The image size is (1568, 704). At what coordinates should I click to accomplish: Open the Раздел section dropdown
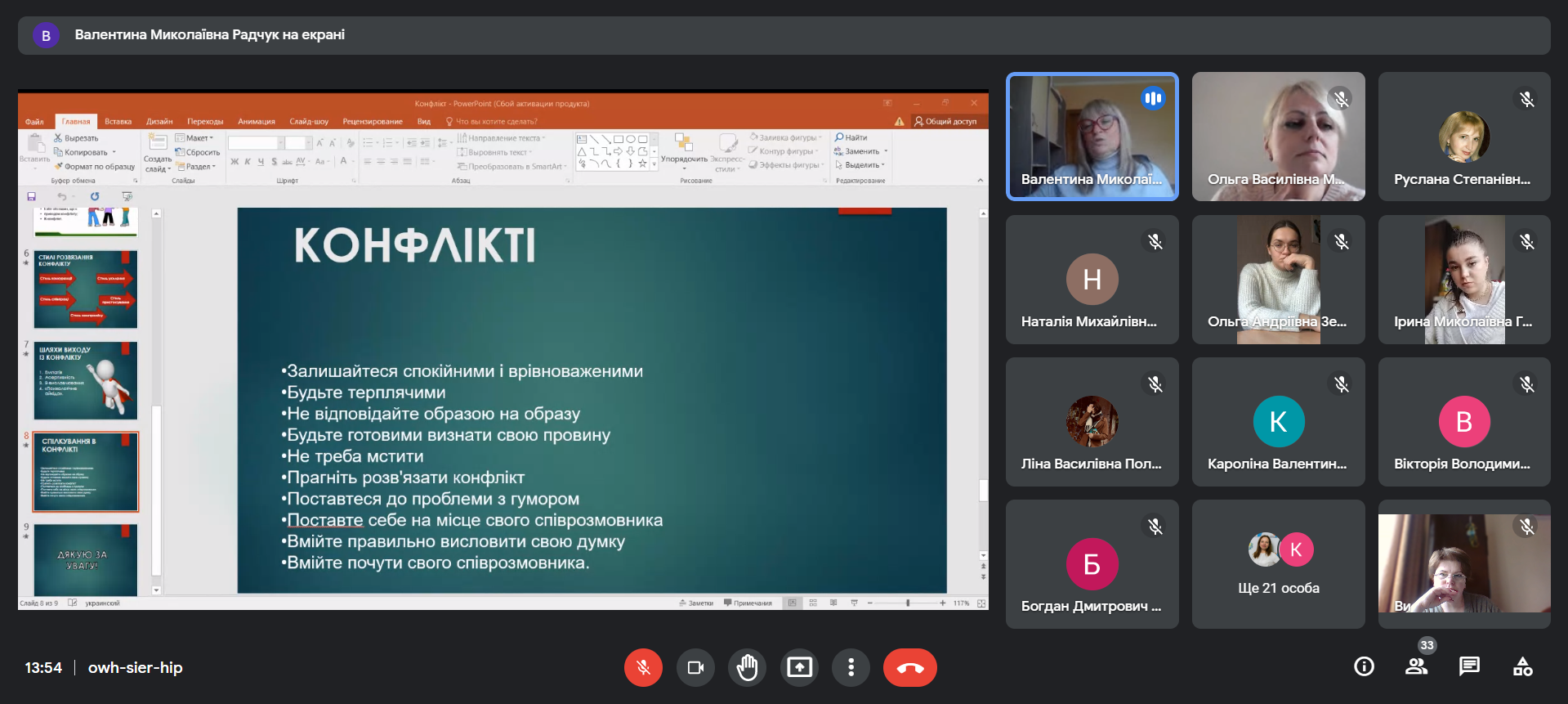(x=196, y=166)
